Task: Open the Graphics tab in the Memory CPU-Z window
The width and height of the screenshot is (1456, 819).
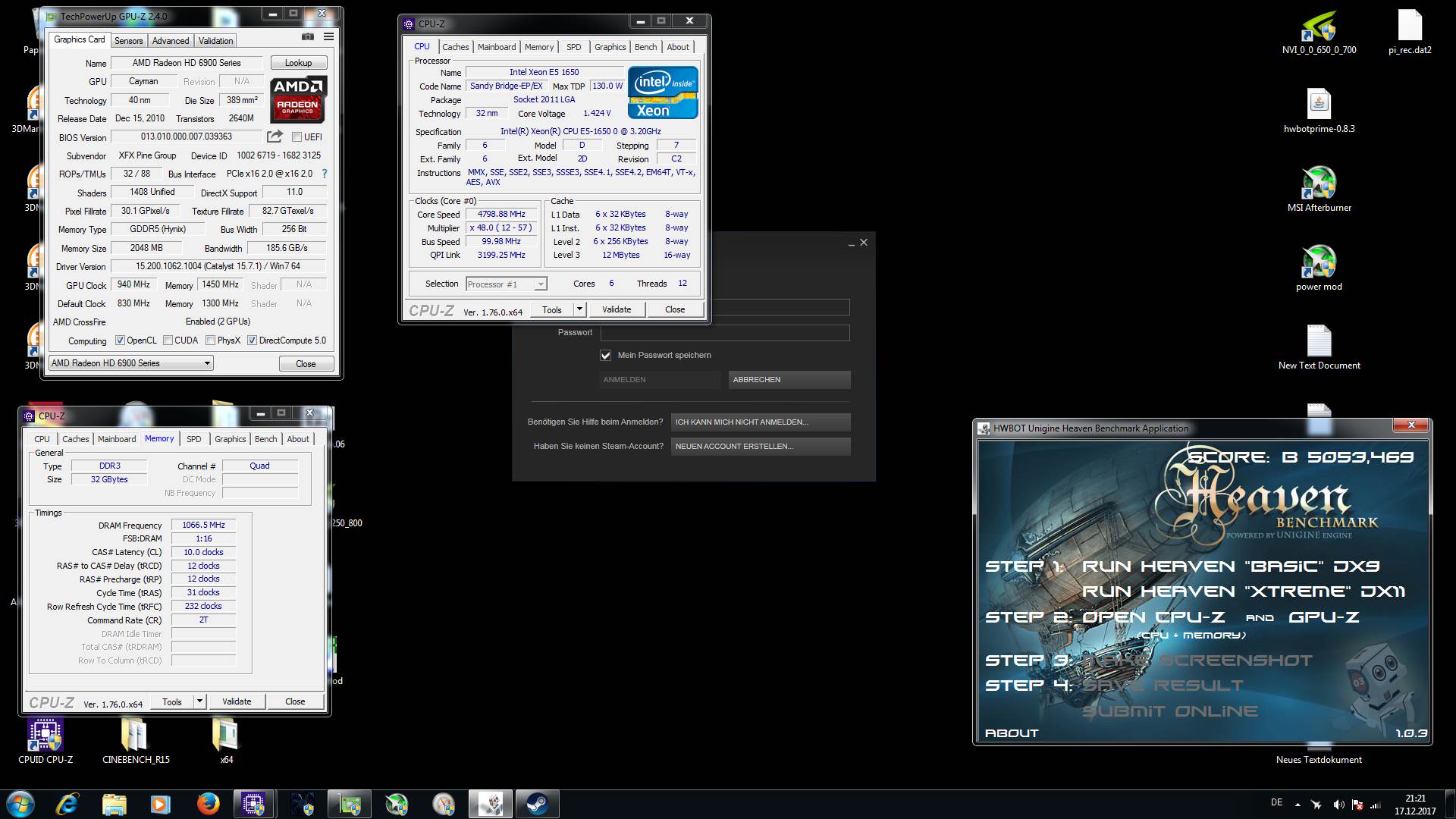Action: [x=230, y=439]
